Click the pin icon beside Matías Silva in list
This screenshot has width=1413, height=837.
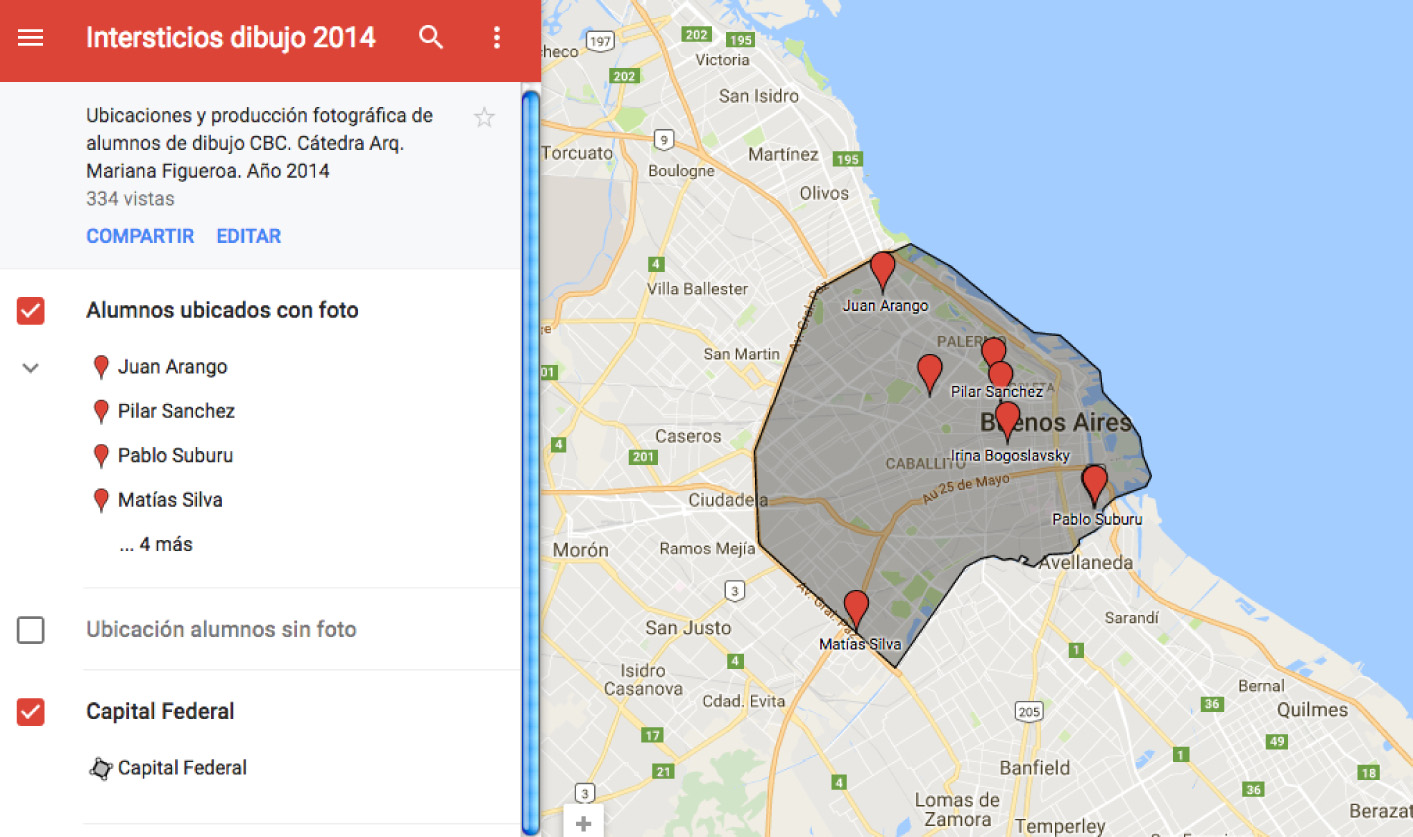[x=101, y=500]
